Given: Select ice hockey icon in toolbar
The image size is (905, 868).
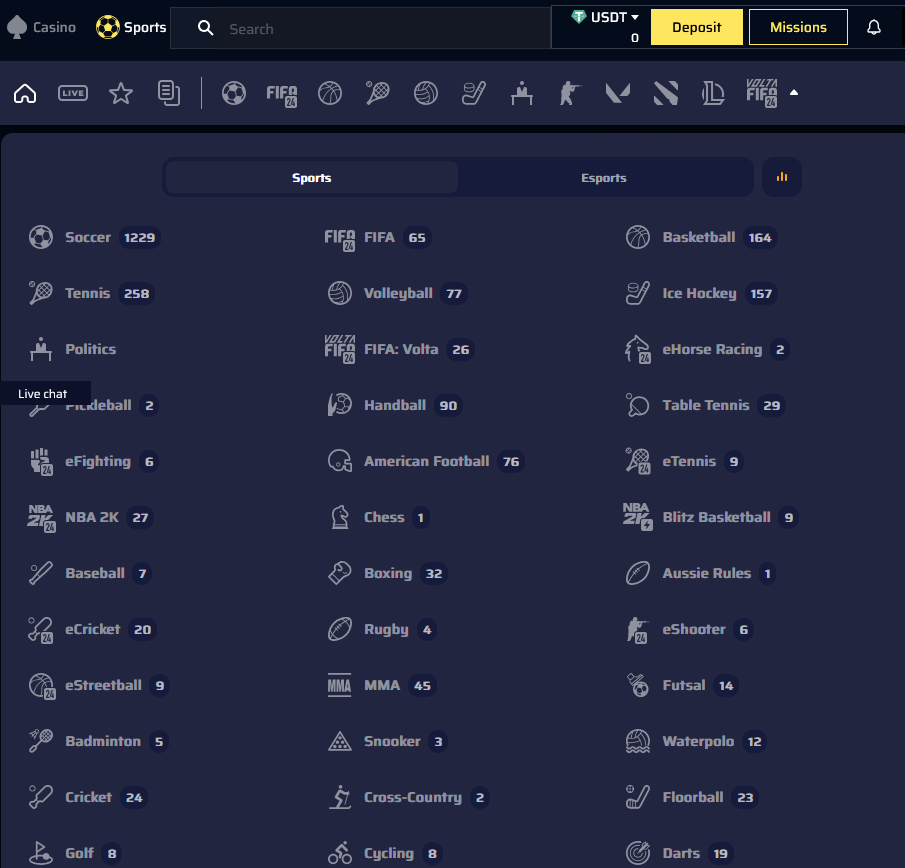Looking at the screenshot, I should pyautogui.click(x=473, y=93).
